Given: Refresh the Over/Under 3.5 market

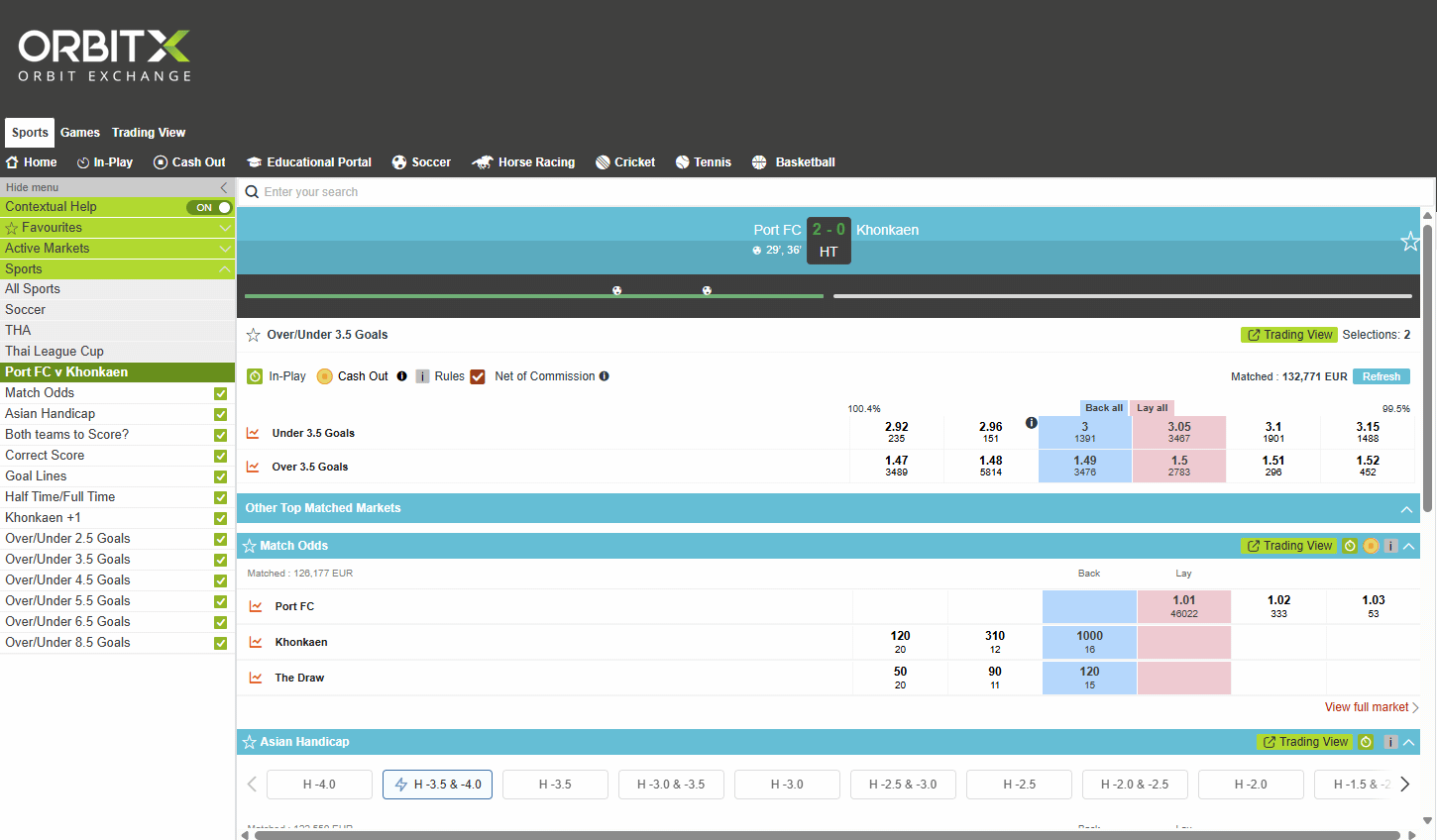Looking at the screenshot, I should point(1382,376).
